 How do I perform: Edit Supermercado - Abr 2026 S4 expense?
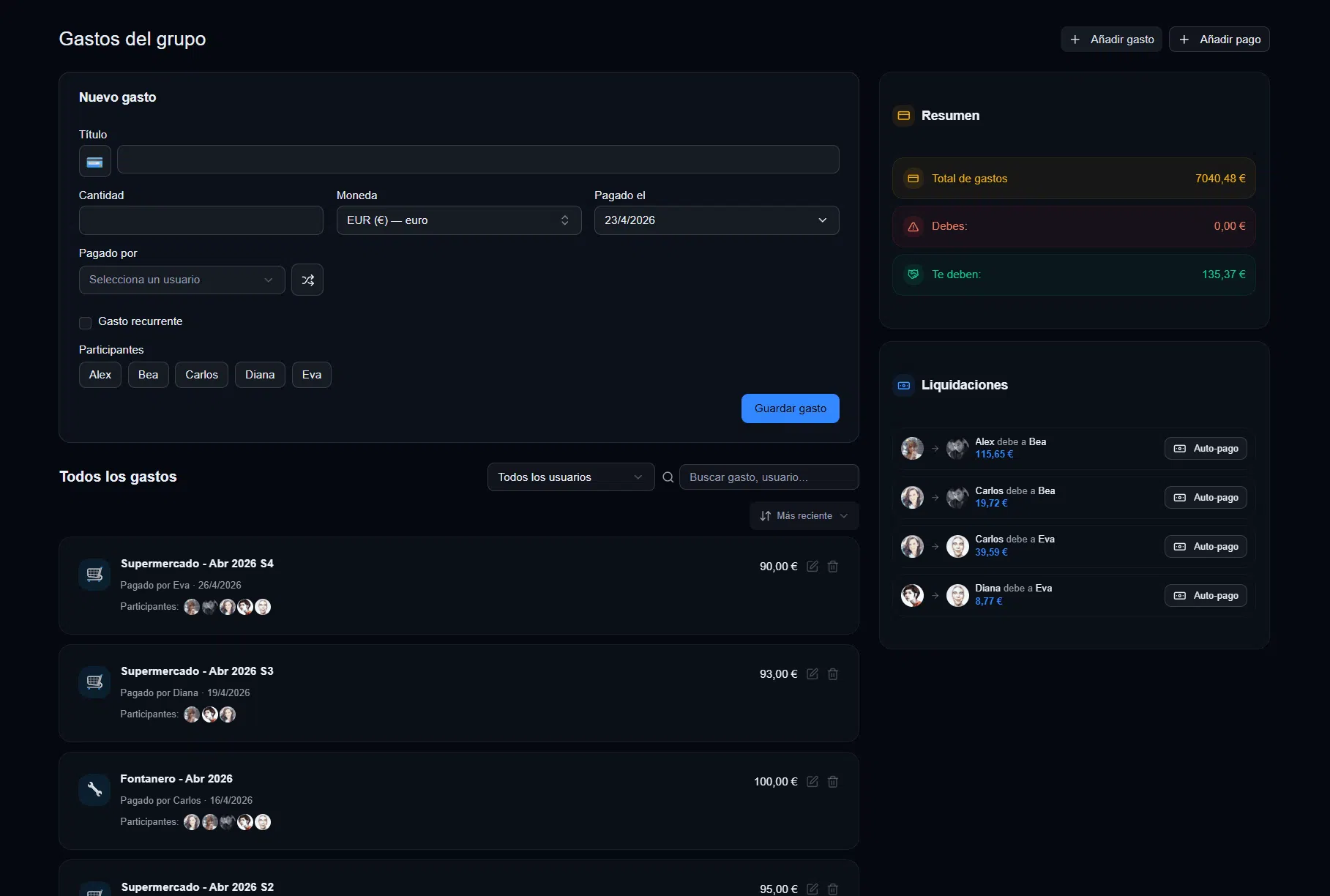[x=812, y=567]
